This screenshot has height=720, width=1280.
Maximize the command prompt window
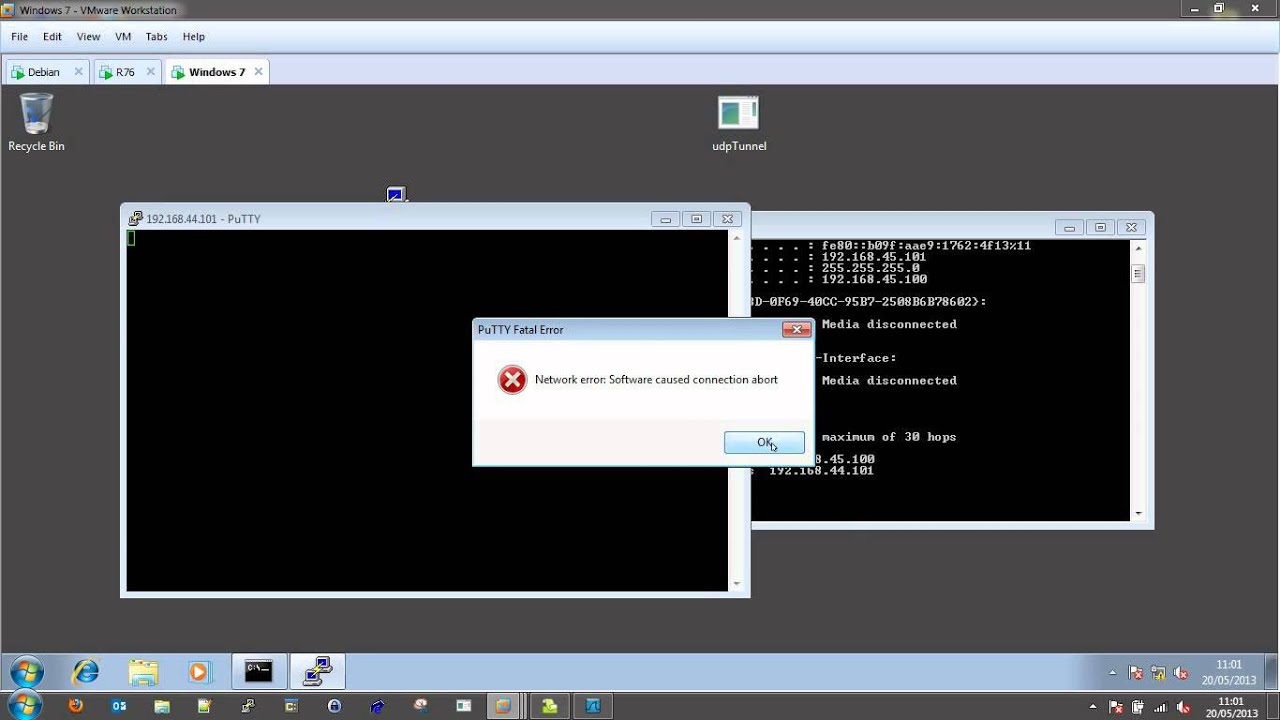[1100, 228]
